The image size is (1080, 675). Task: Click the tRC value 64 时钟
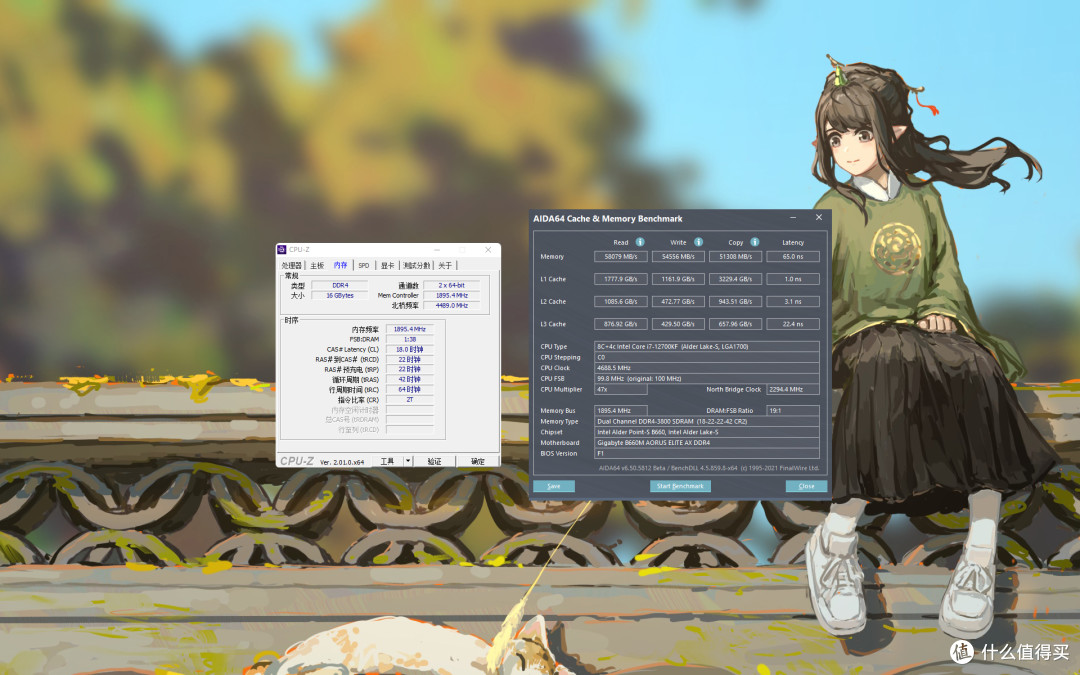[x=410, y=389]
